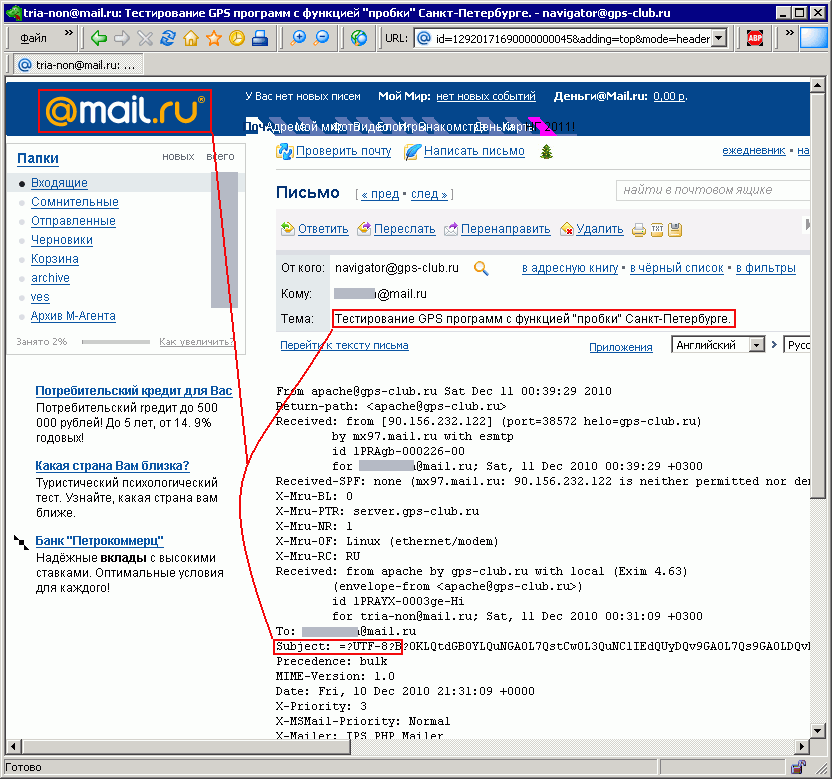This screenshot has height=779, width=832.
Task: View letter as plain text via TXT icon
Action: click(x=657, y=230)
